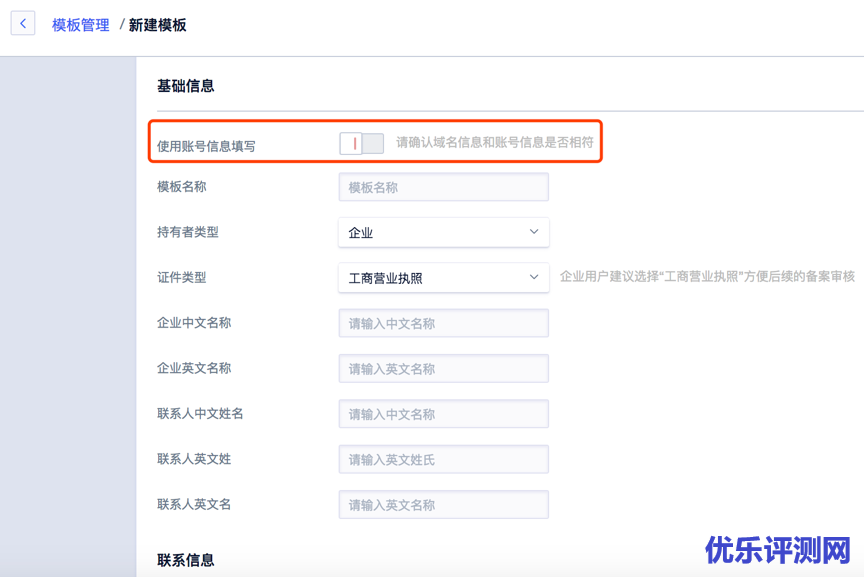The width and height of the screenshot is (864, 577).
Task: Click the 使用账号信息填写 label text
Action: (206, 146)
